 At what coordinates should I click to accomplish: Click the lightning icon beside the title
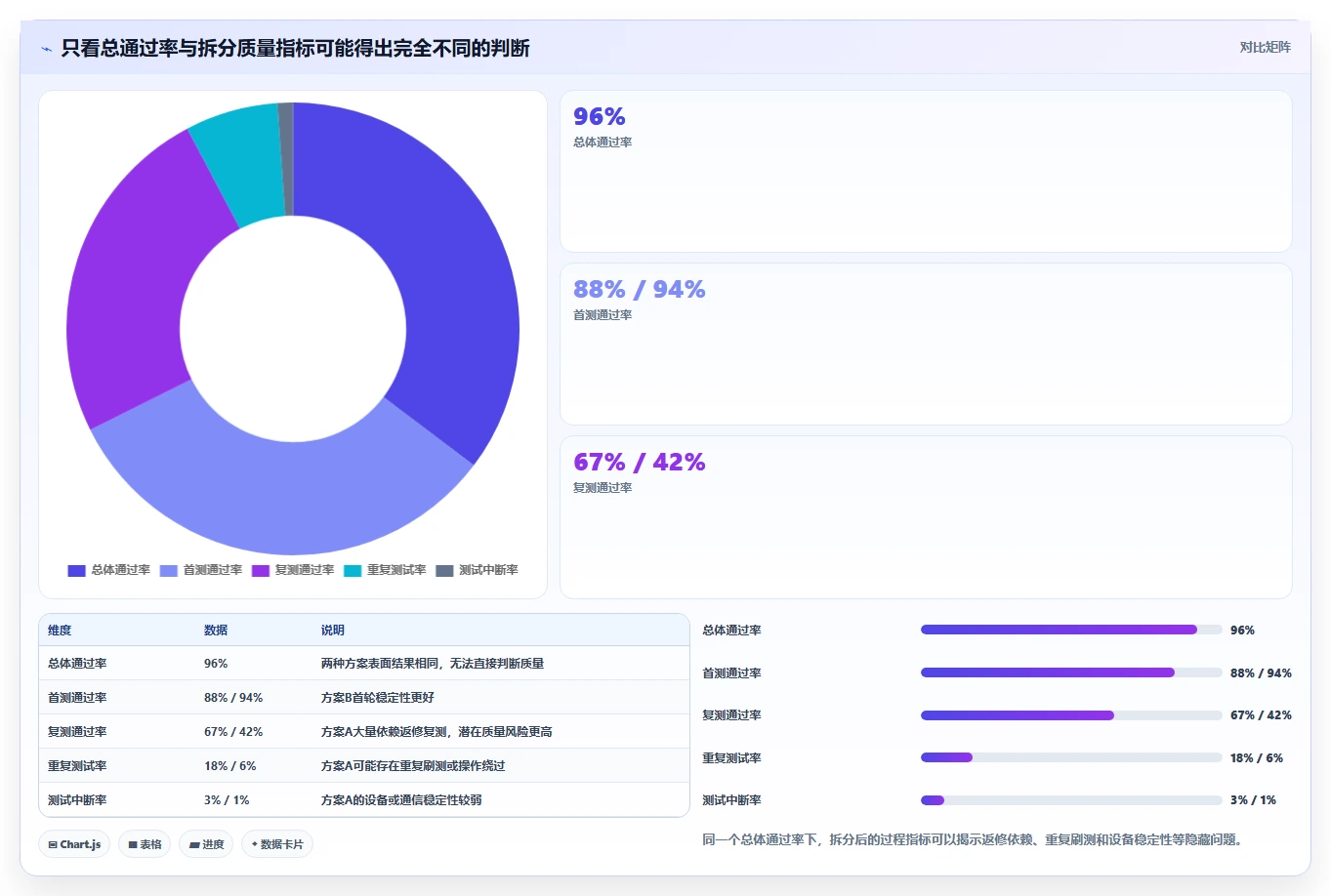[46, 49]
